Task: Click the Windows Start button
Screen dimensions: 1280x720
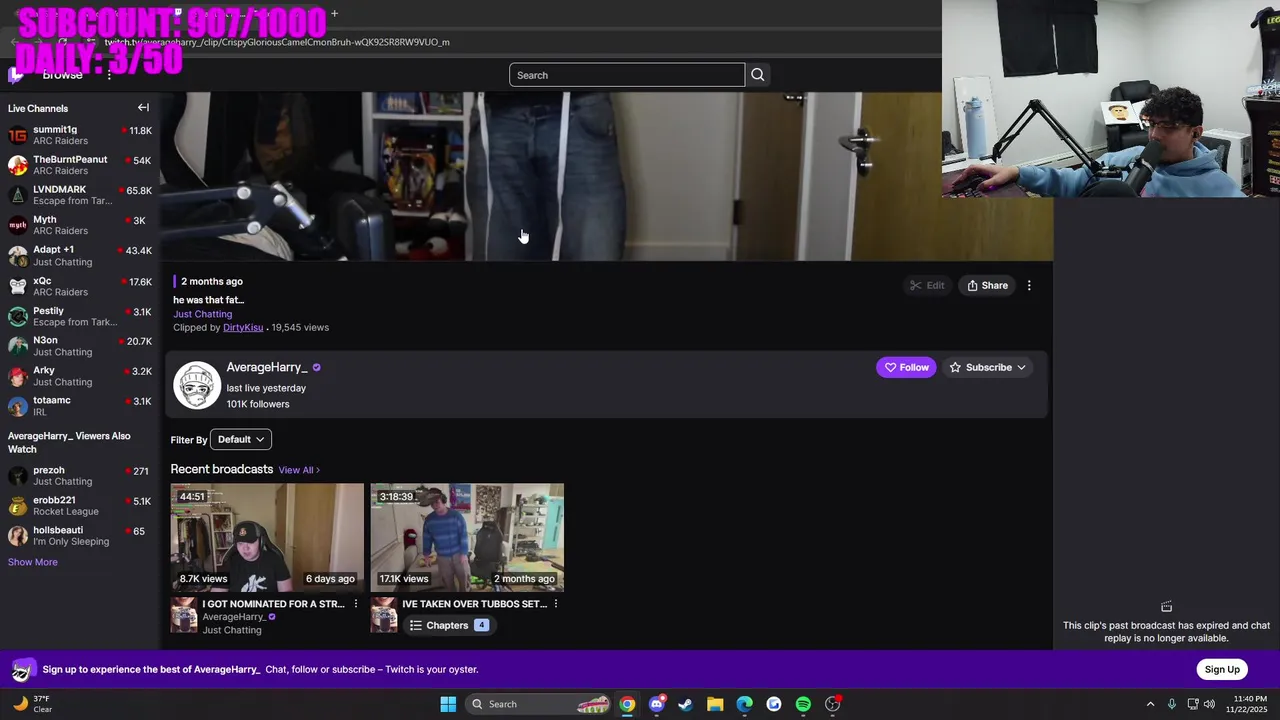Action: point(448,704)
